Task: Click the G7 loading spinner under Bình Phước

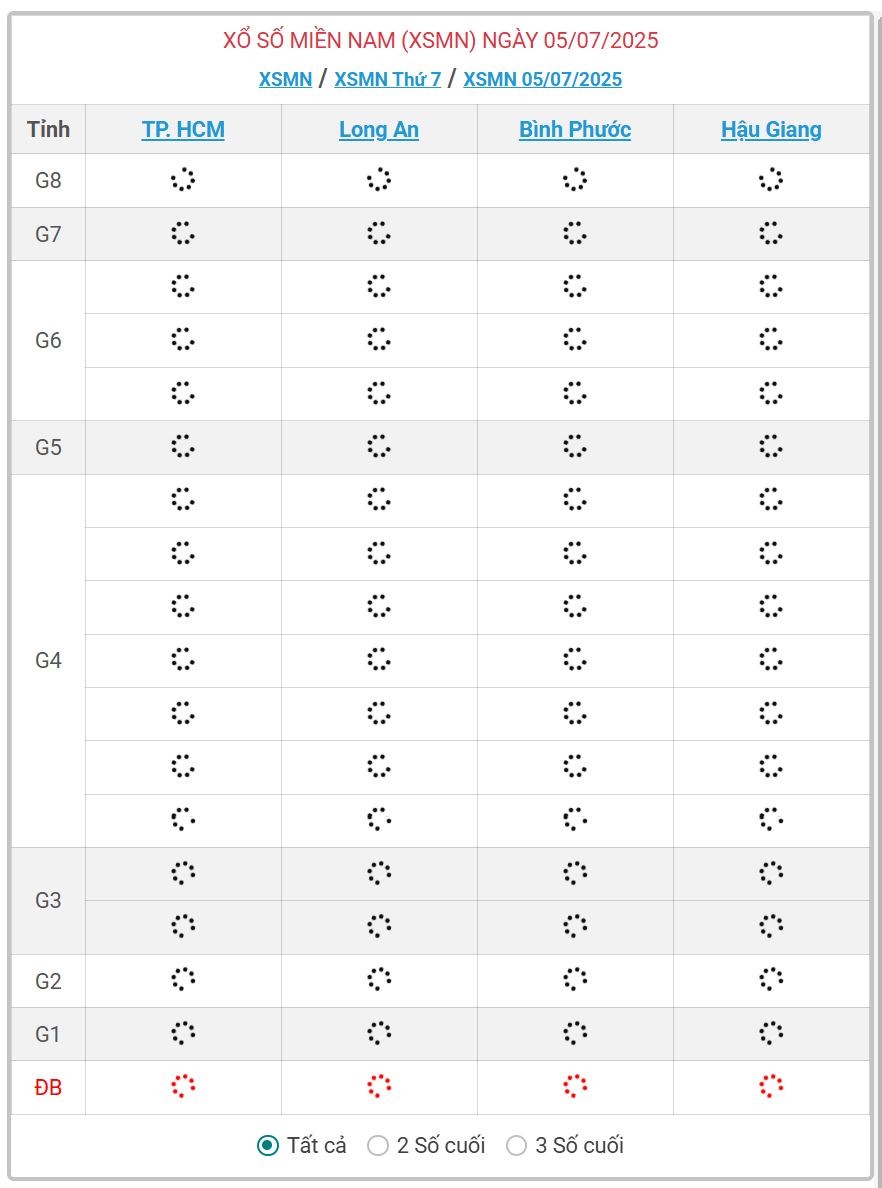Action: (x=575, y=234)
